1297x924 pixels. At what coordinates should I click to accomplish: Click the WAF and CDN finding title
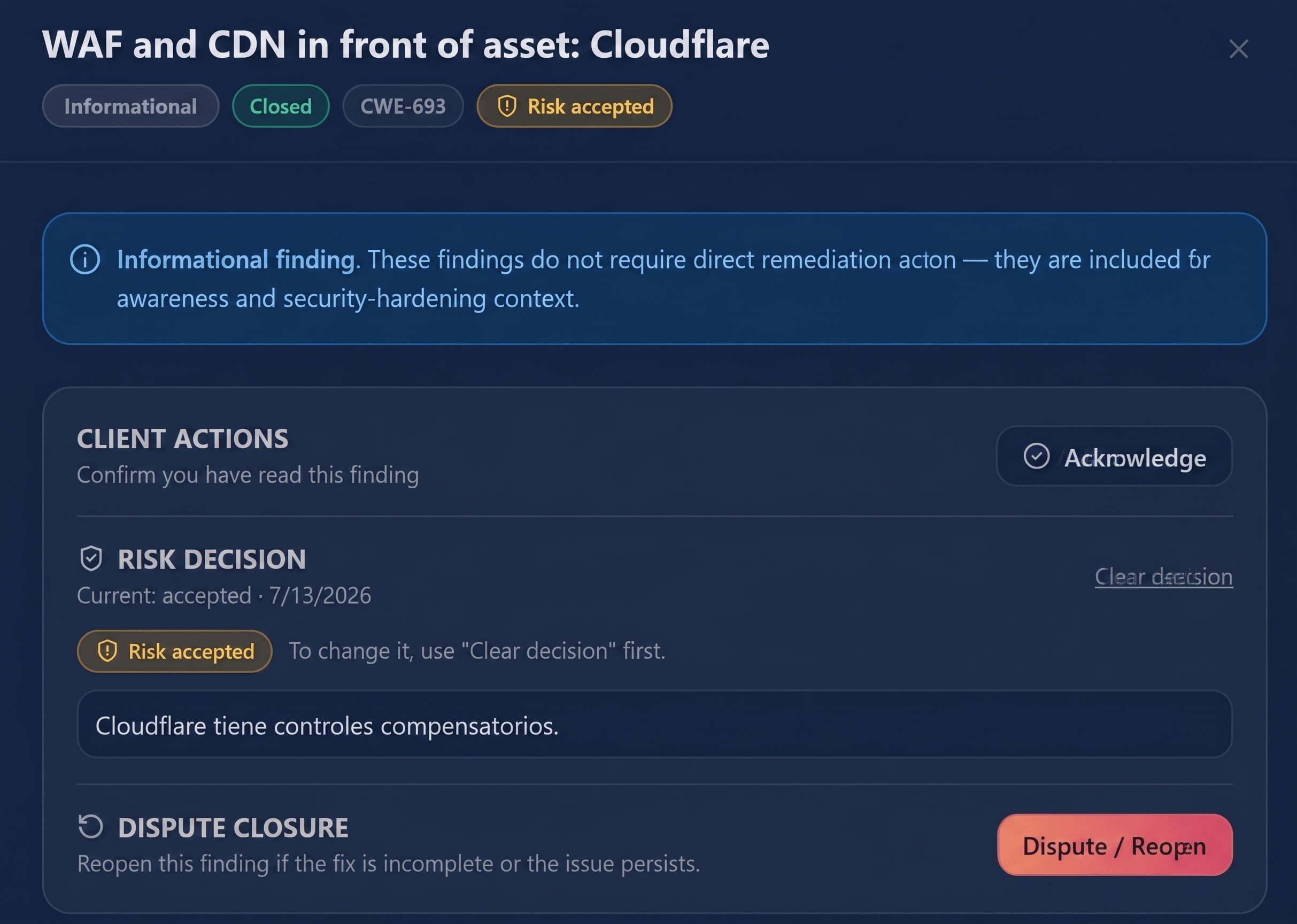point(406,44)
